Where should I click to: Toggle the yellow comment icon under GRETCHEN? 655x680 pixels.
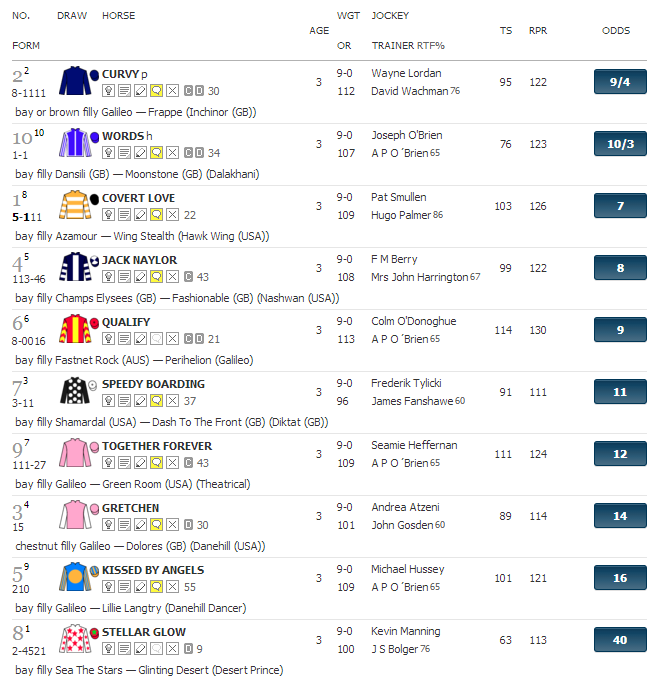pos(157,525)
